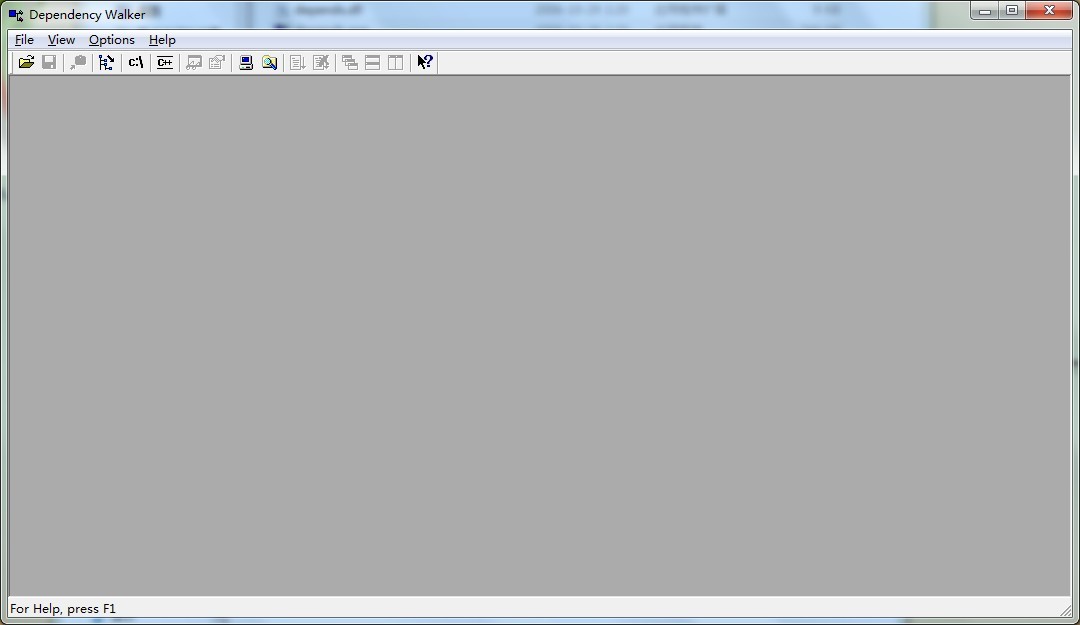Click the Properties toolbar icon

217,62
